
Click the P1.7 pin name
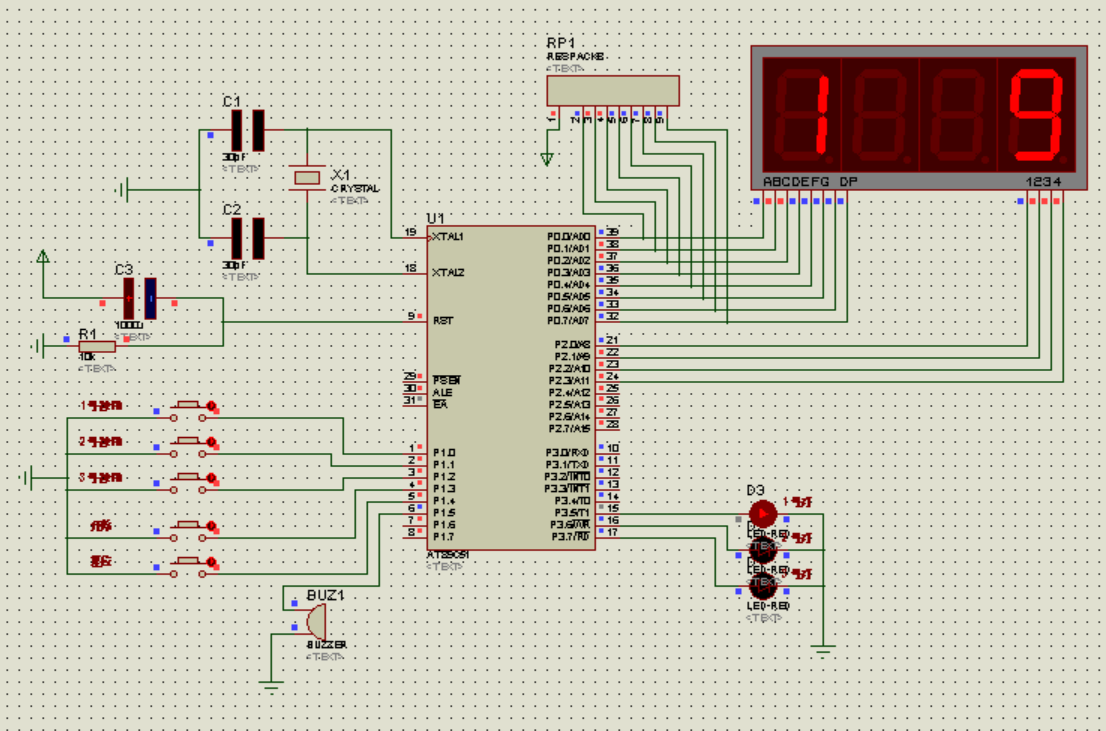[x=444, y=537]
